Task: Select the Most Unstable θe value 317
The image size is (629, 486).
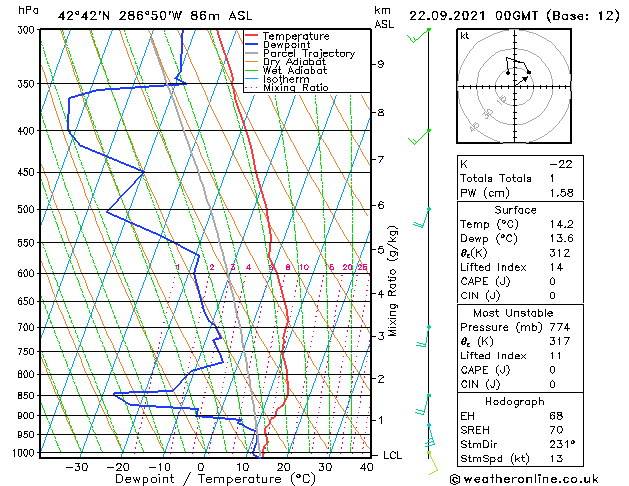Action: pyautogui.click(x=560, y=341)
